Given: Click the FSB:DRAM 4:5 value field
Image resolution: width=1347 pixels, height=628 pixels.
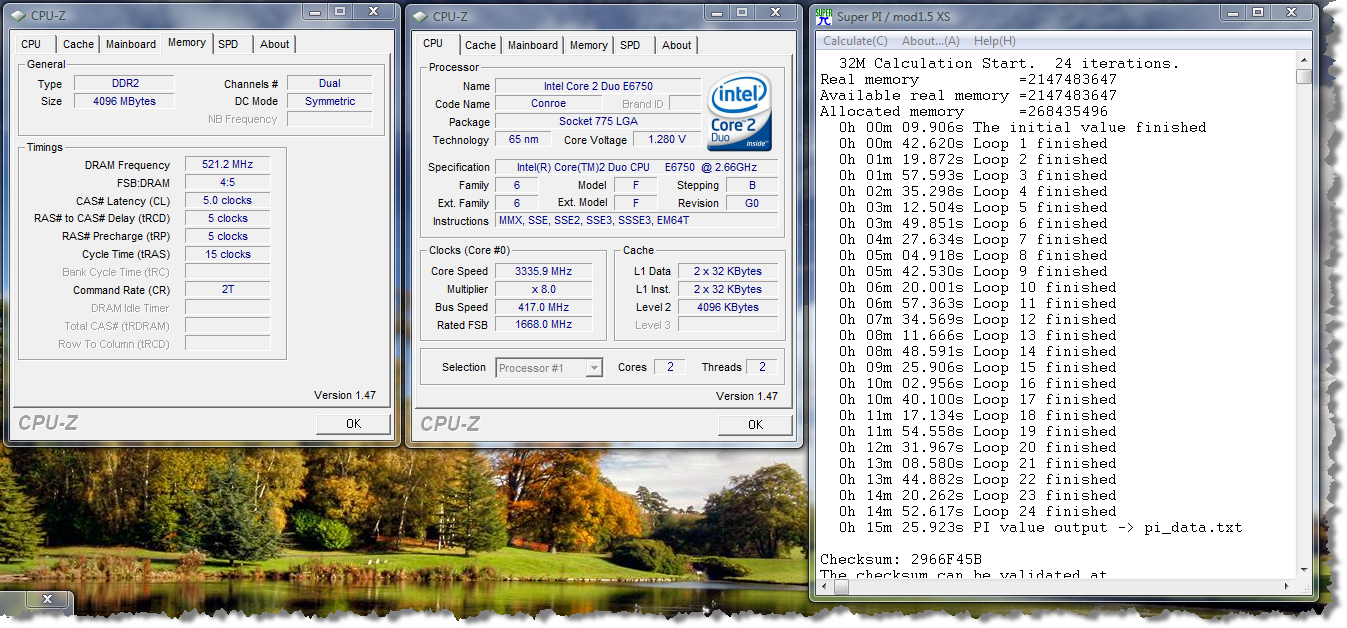Looking at the screenshot, I should tap(227, 183).
